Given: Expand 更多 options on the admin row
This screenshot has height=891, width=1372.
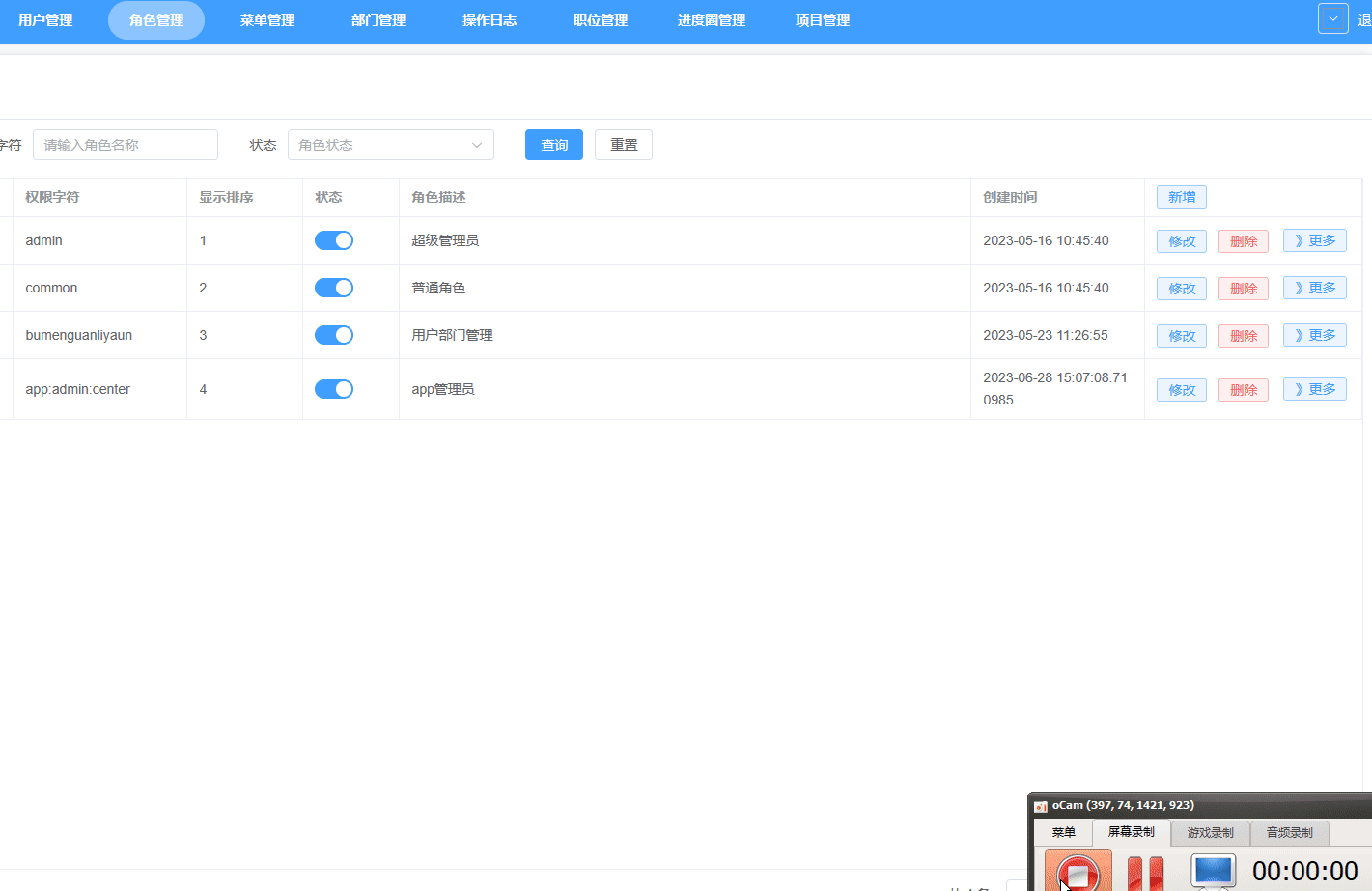Looking at the screenshot, I should click(x=1314, y=240).
